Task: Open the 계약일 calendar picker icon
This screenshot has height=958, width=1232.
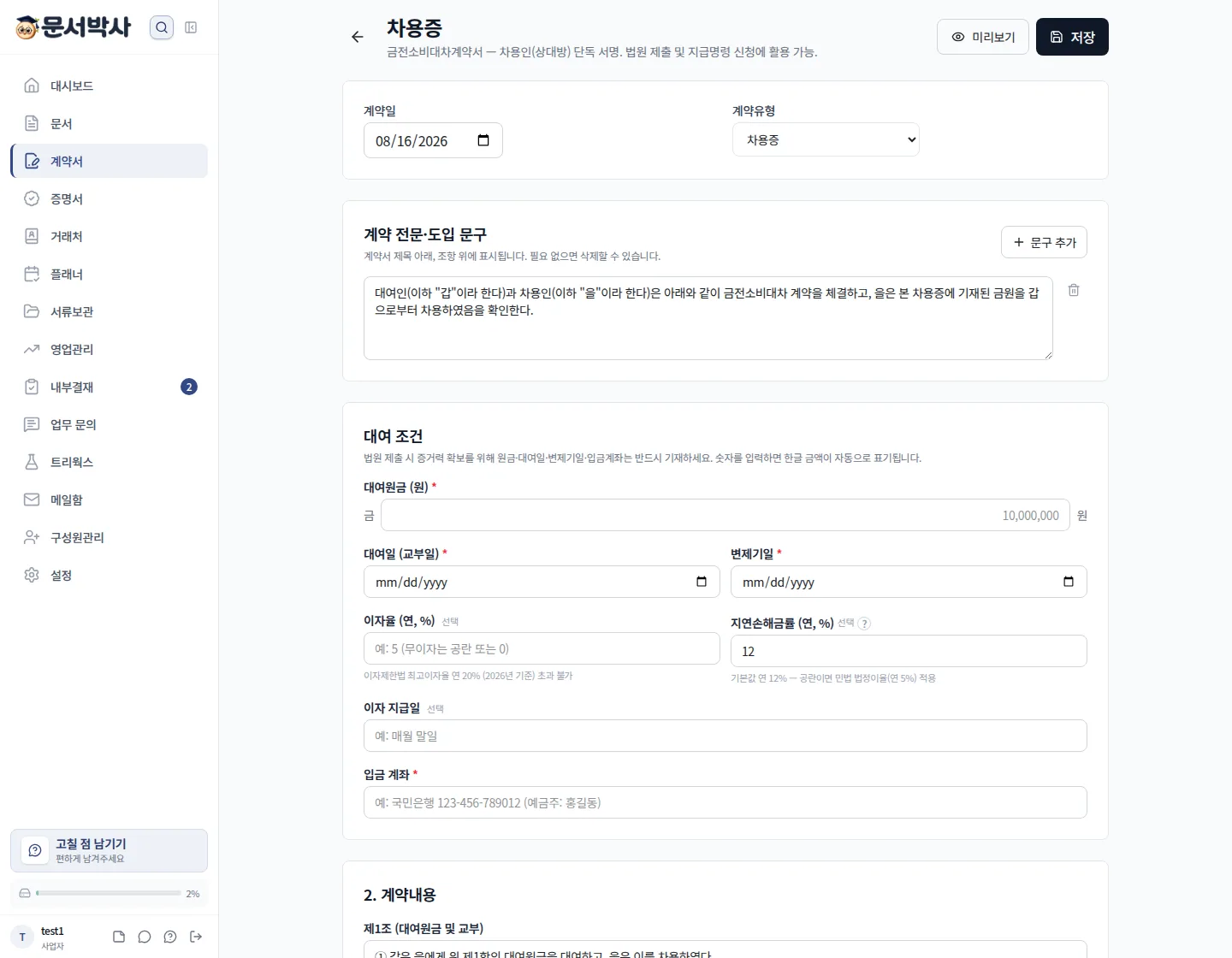Action: point(483,140)
